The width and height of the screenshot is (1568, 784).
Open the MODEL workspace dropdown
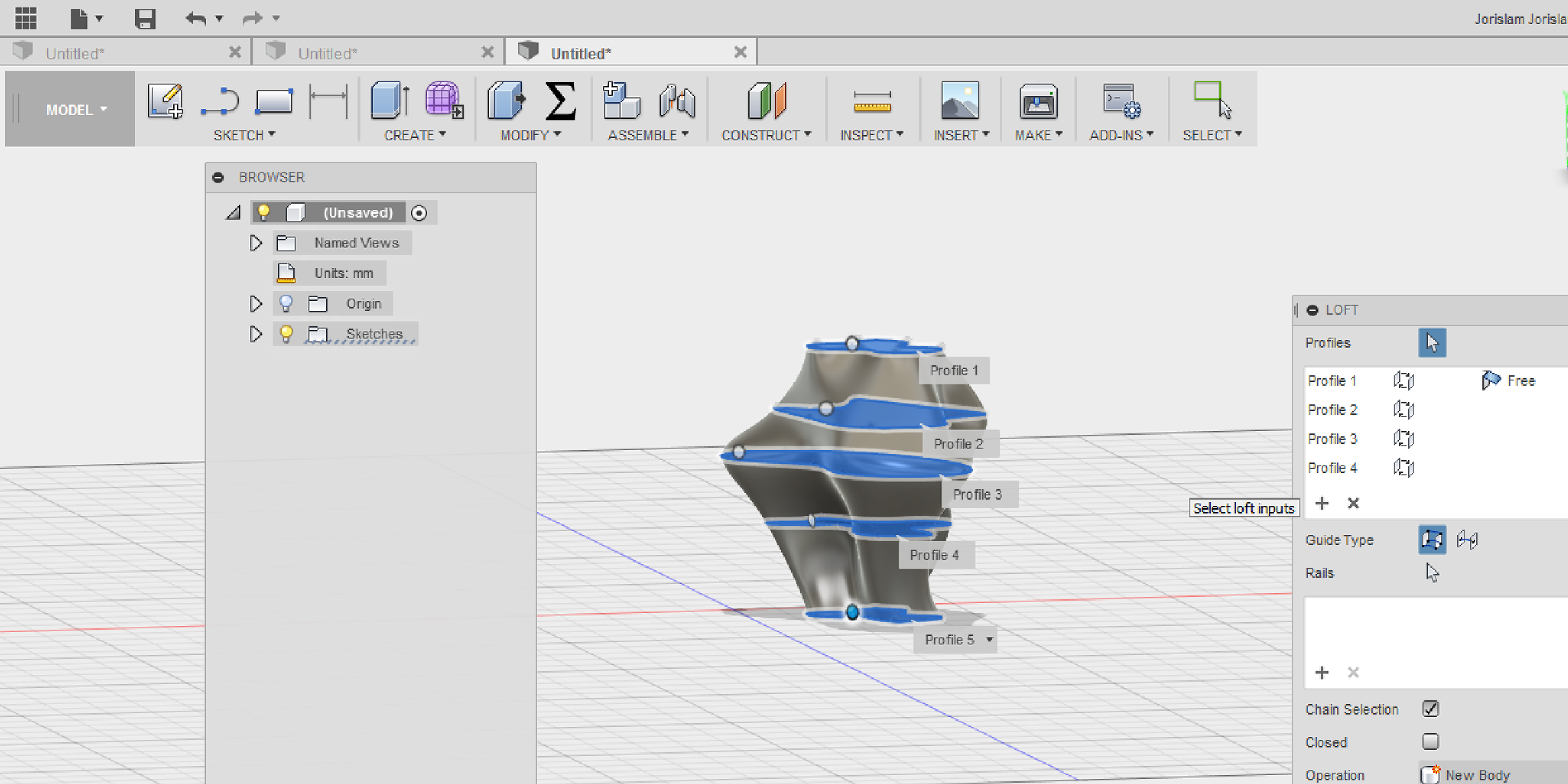click(x=76, y=109)
